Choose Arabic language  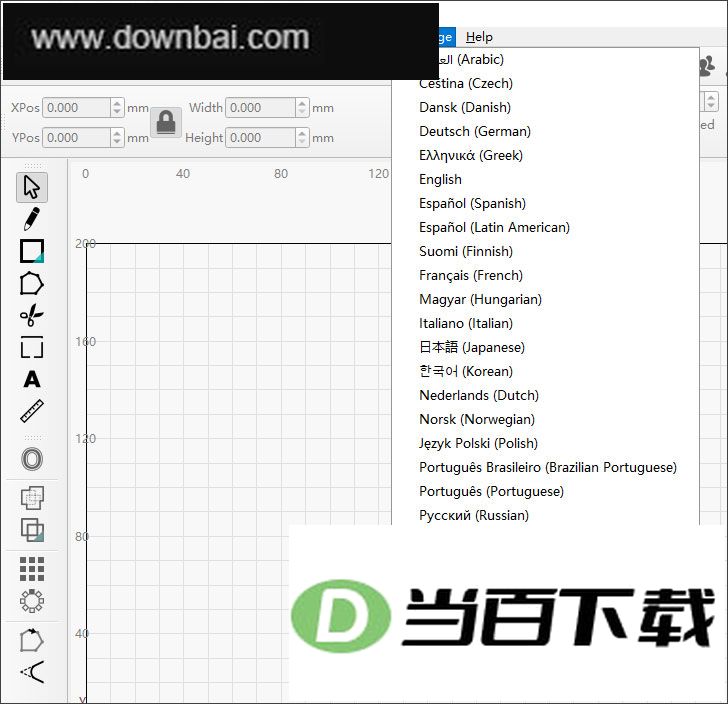(546, 59)
